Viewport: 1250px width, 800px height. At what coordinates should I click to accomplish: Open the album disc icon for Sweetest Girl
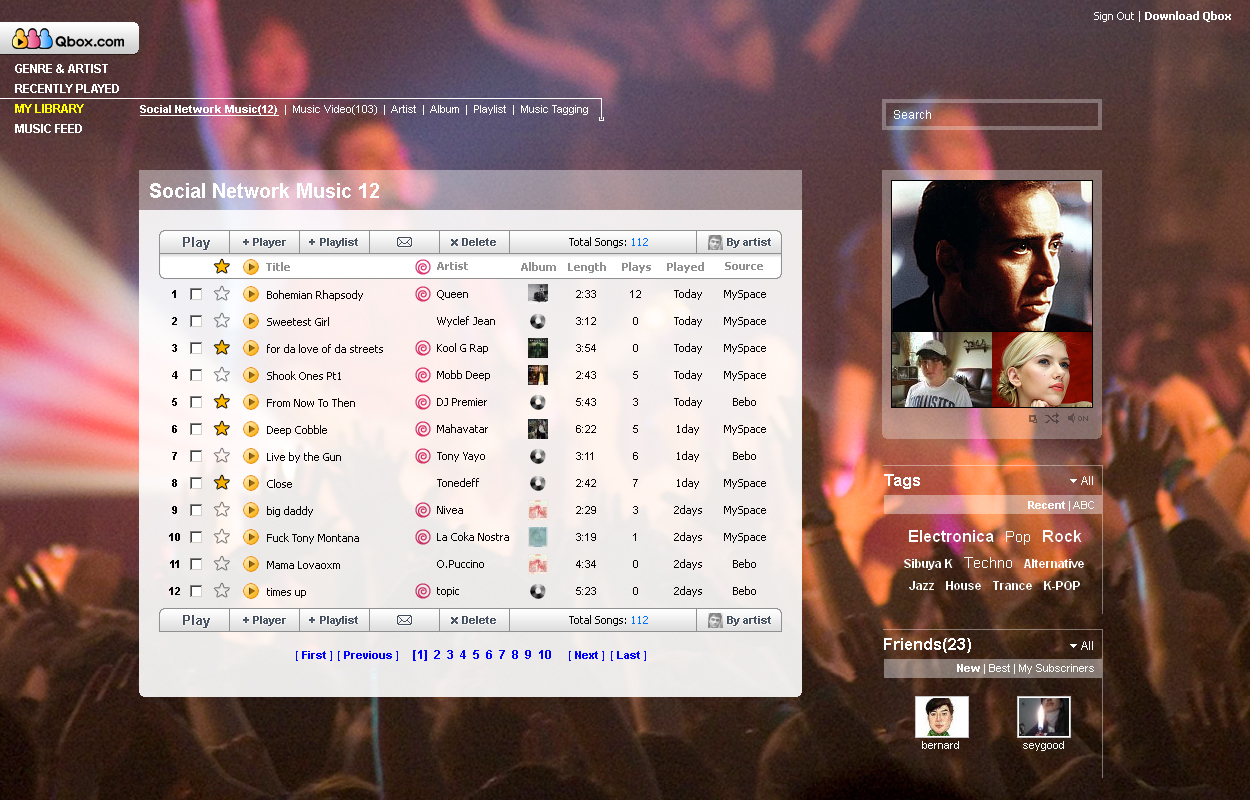(x=538, y=321)
